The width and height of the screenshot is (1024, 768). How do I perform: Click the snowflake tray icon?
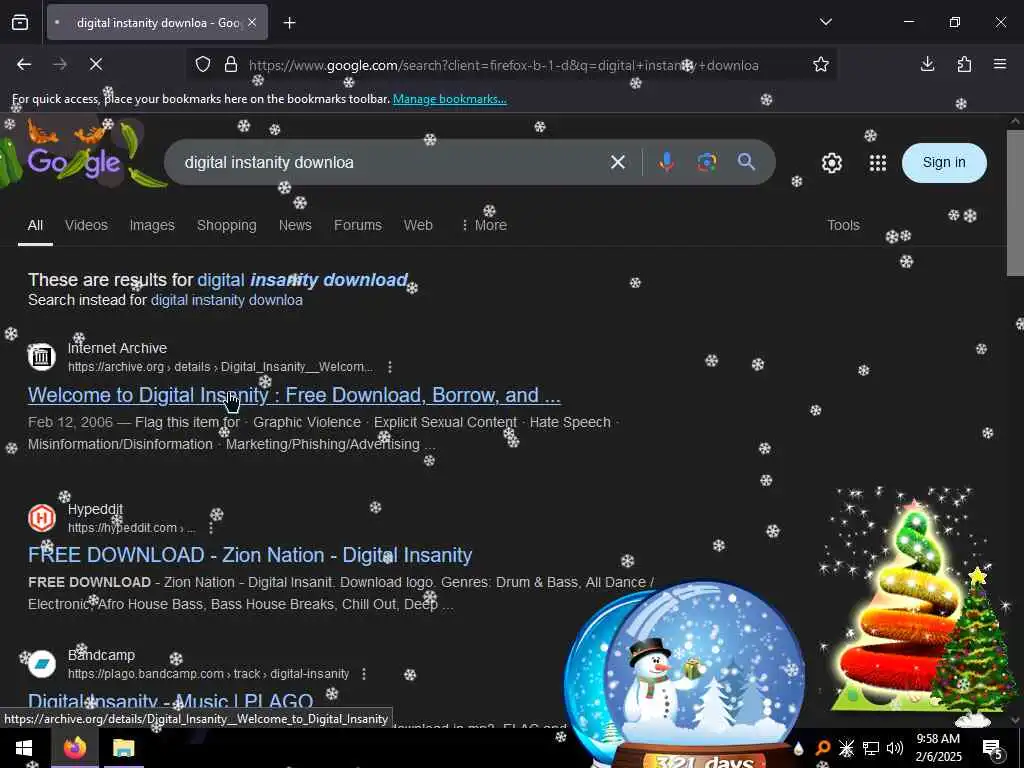(846, 748)
